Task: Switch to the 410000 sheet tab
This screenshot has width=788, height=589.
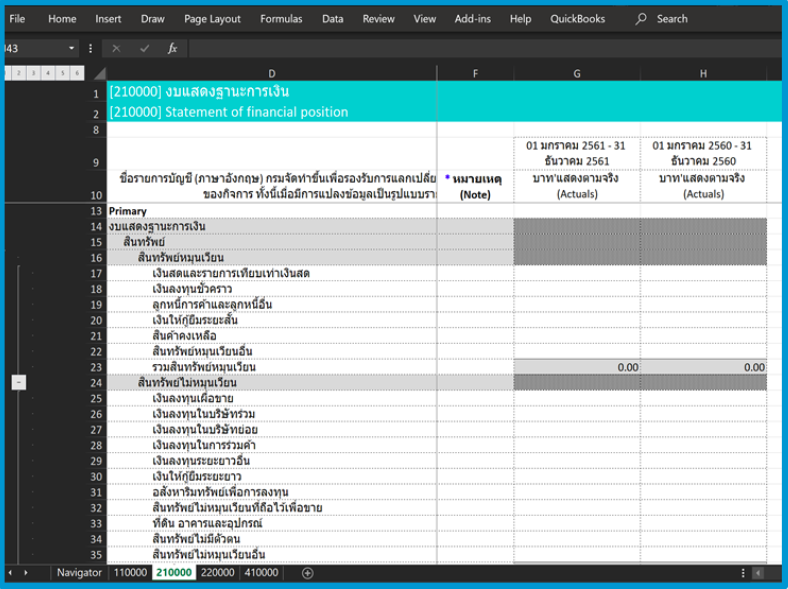Action: click(261, 572)
